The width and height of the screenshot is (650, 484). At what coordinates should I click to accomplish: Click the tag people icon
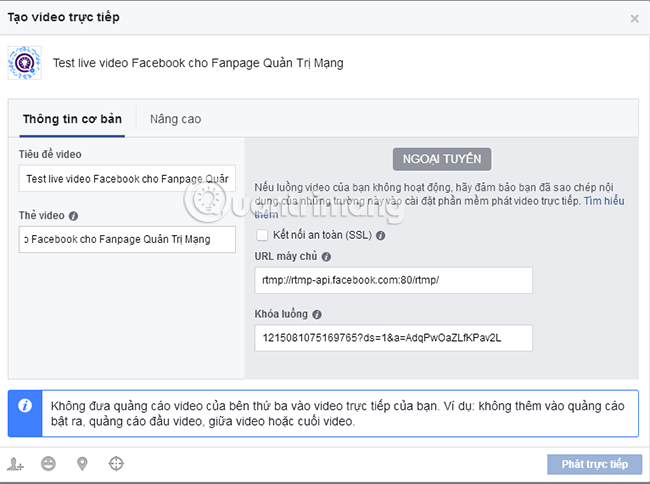pyautogui.click(x=15, y=464)
